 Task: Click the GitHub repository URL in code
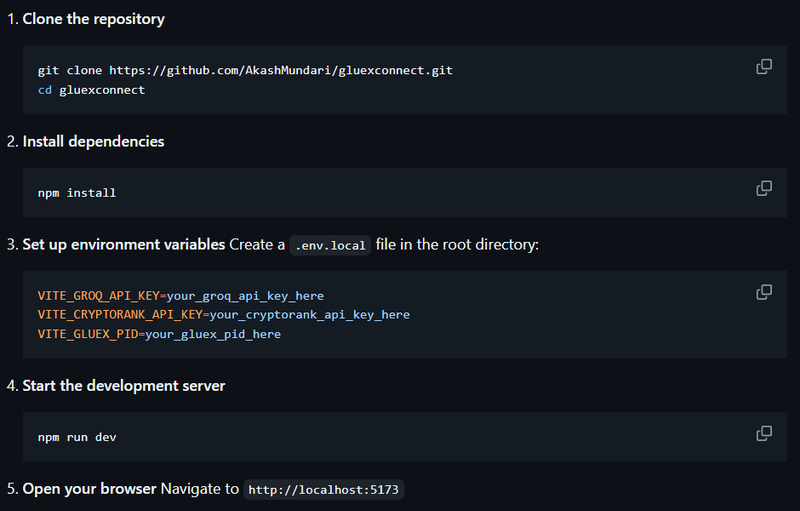pyautogui.click(x=281, y=71)
